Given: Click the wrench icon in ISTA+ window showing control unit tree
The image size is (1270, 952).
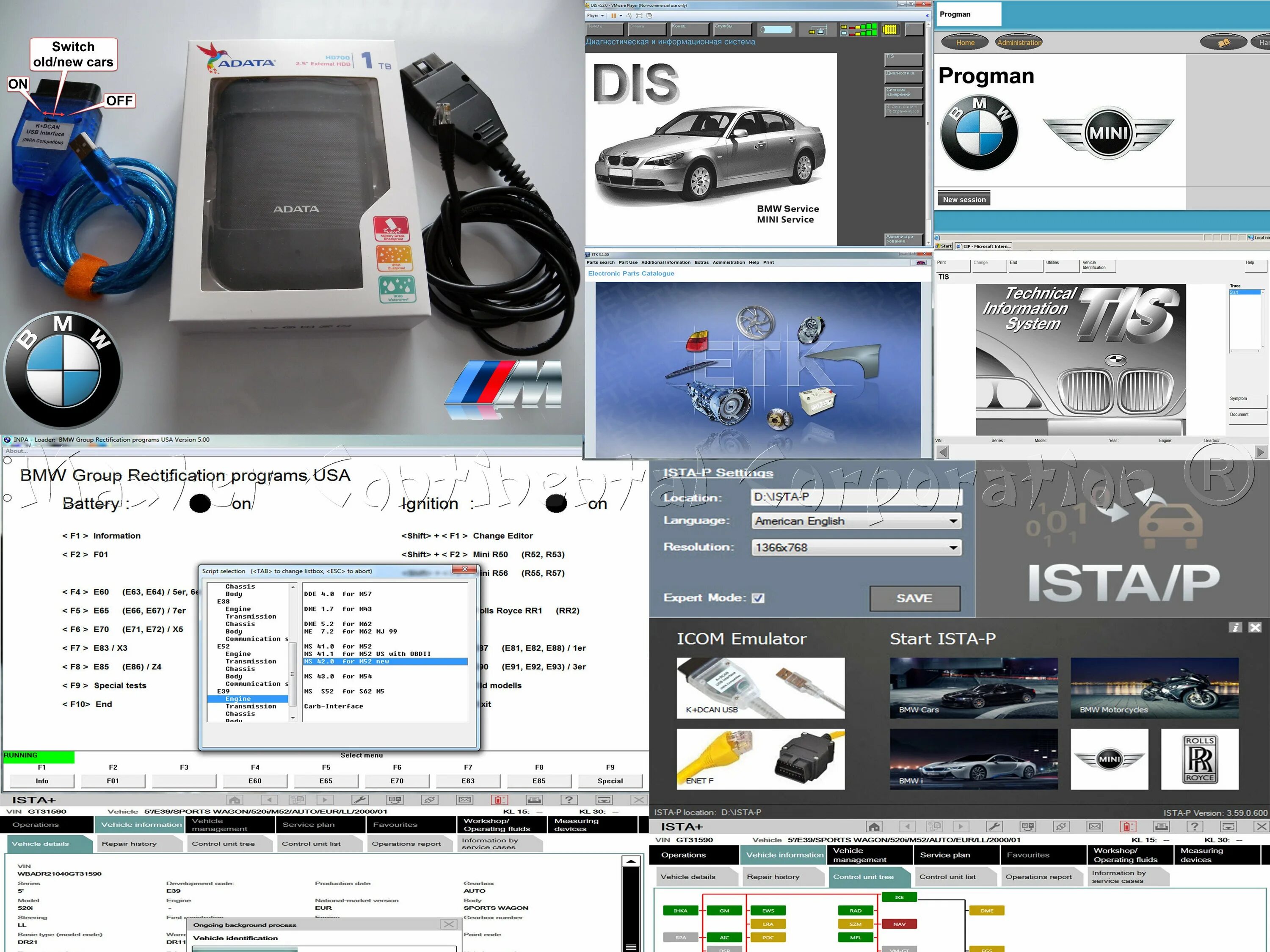Looking at the screenshot, I should [x=994, y=826].
